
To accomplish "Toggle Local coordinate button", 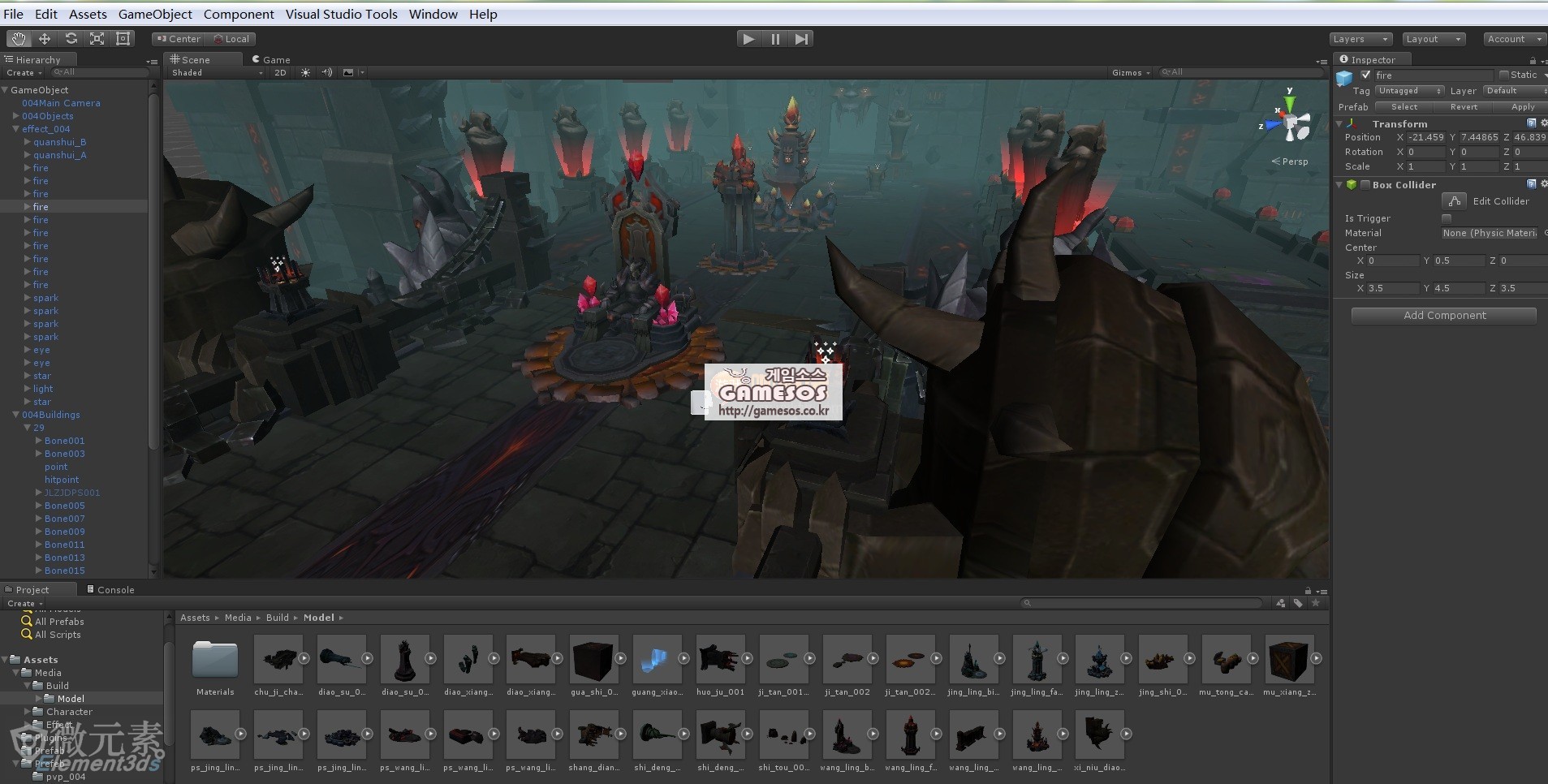I will tap(231, 38).
